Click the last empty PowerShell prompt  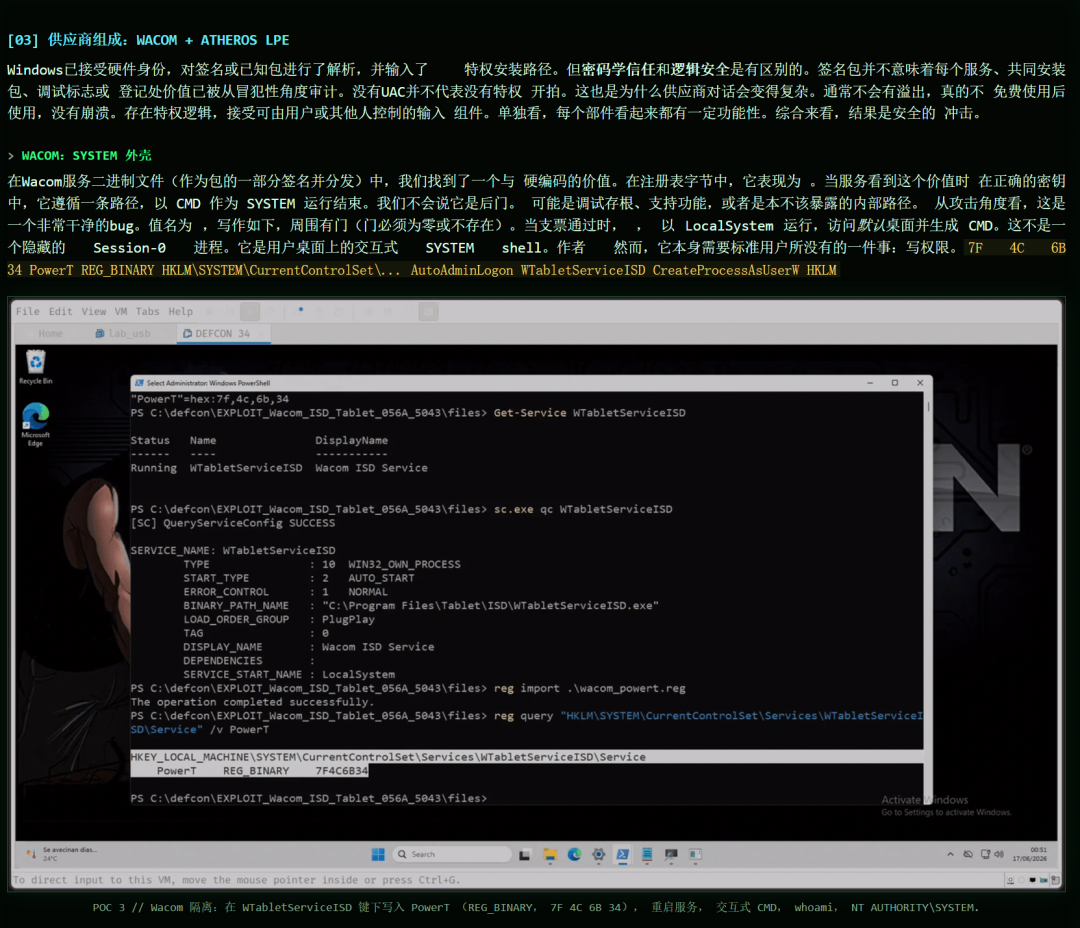click(309, 798)
